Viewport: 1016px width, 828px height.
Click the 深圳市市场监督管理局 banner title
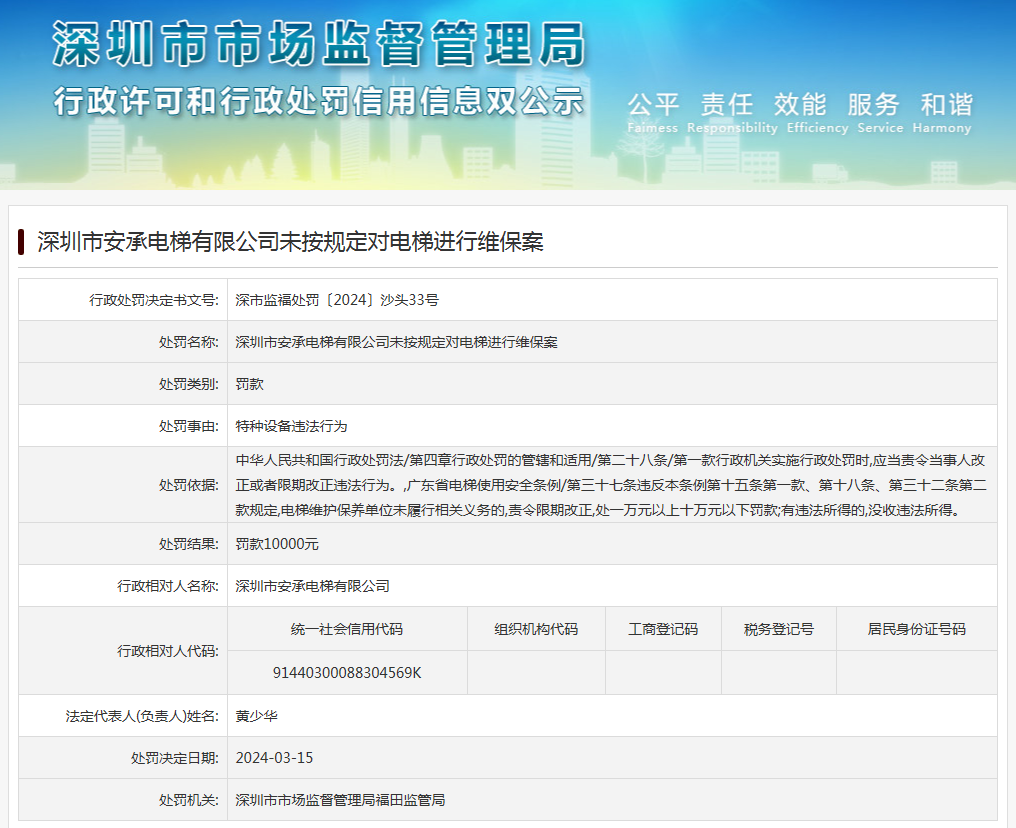coord(318,45)
